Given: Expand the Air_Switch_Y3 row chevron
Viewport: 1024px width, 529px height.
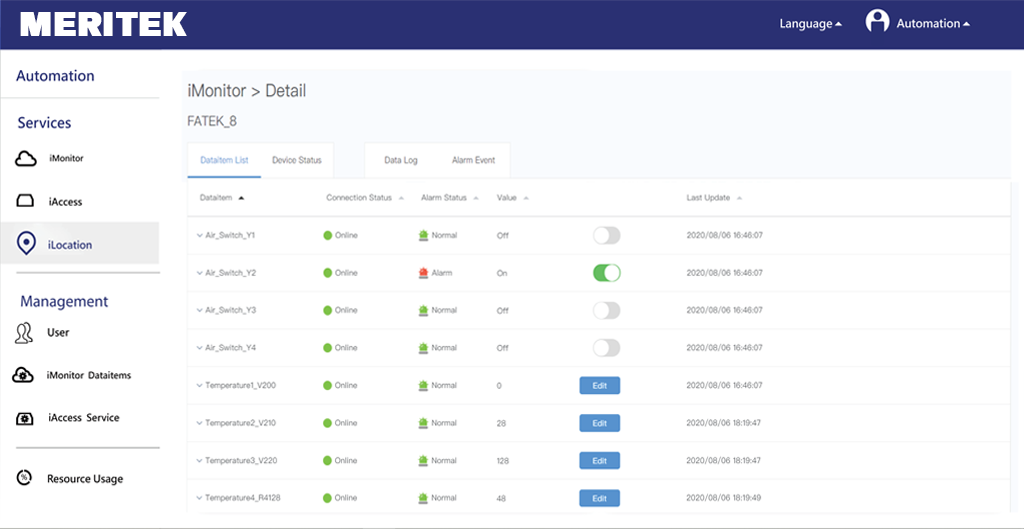Looking at the screenshot, I should [x=199, y=310].
